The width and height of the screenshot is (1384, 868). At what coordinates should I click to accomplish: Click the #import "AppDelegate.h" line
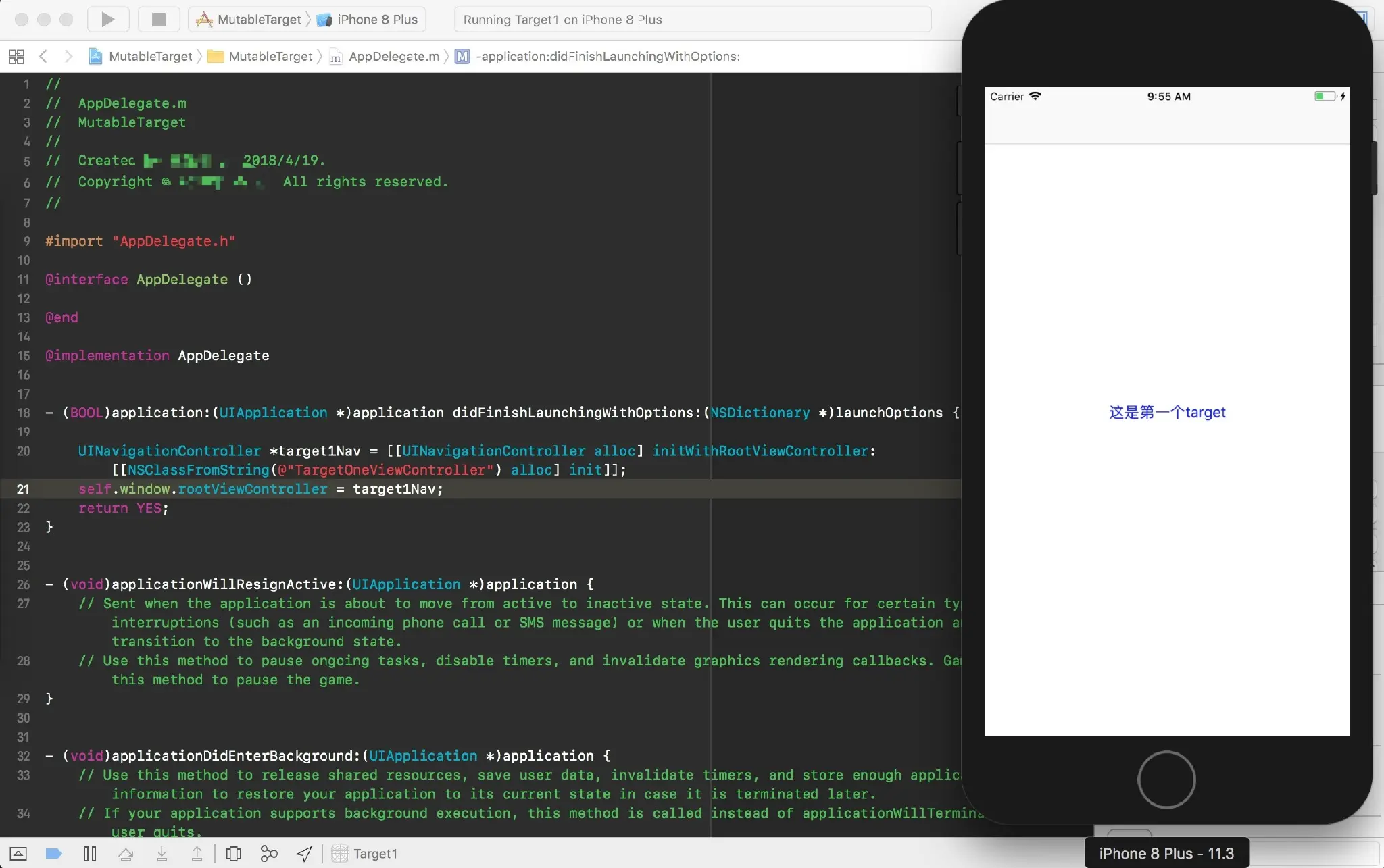[141, 241]
